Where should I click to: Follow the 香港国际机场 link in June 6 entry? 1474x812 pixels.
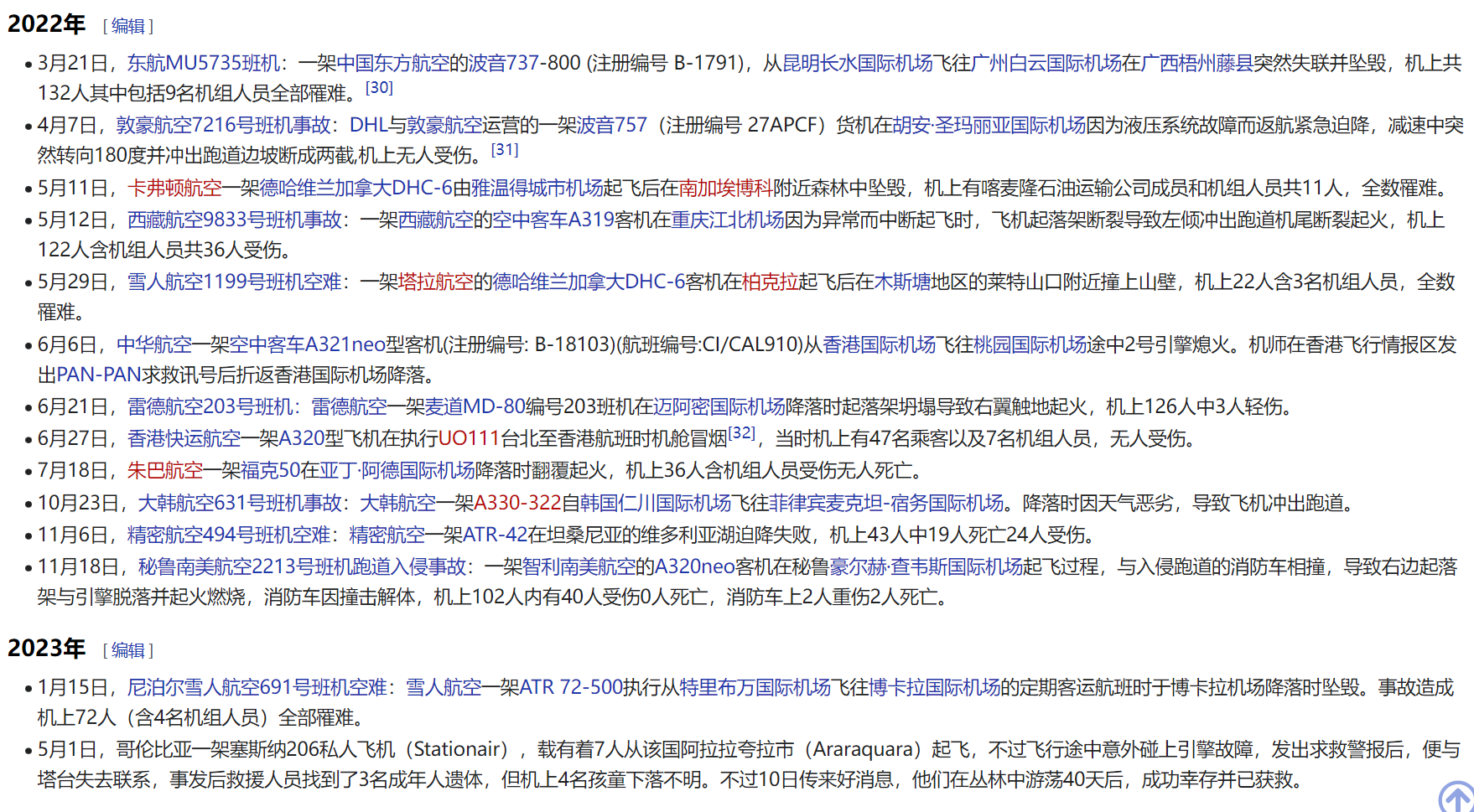[x=879, y=344]
